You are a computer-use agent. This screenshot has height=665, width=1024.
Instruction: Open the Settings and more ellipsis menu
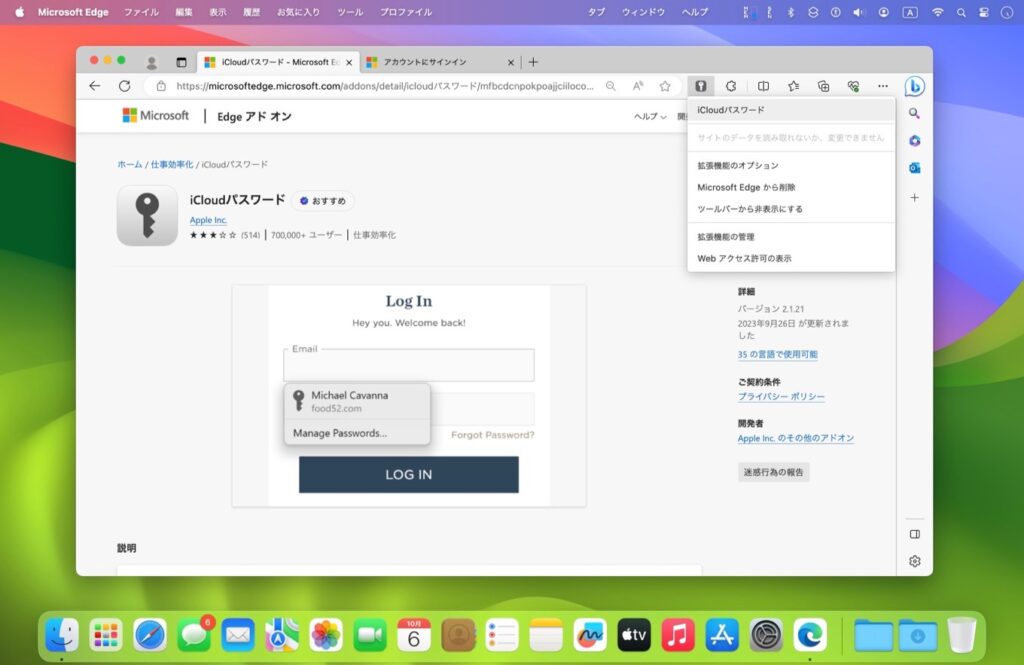click(883, 86)
